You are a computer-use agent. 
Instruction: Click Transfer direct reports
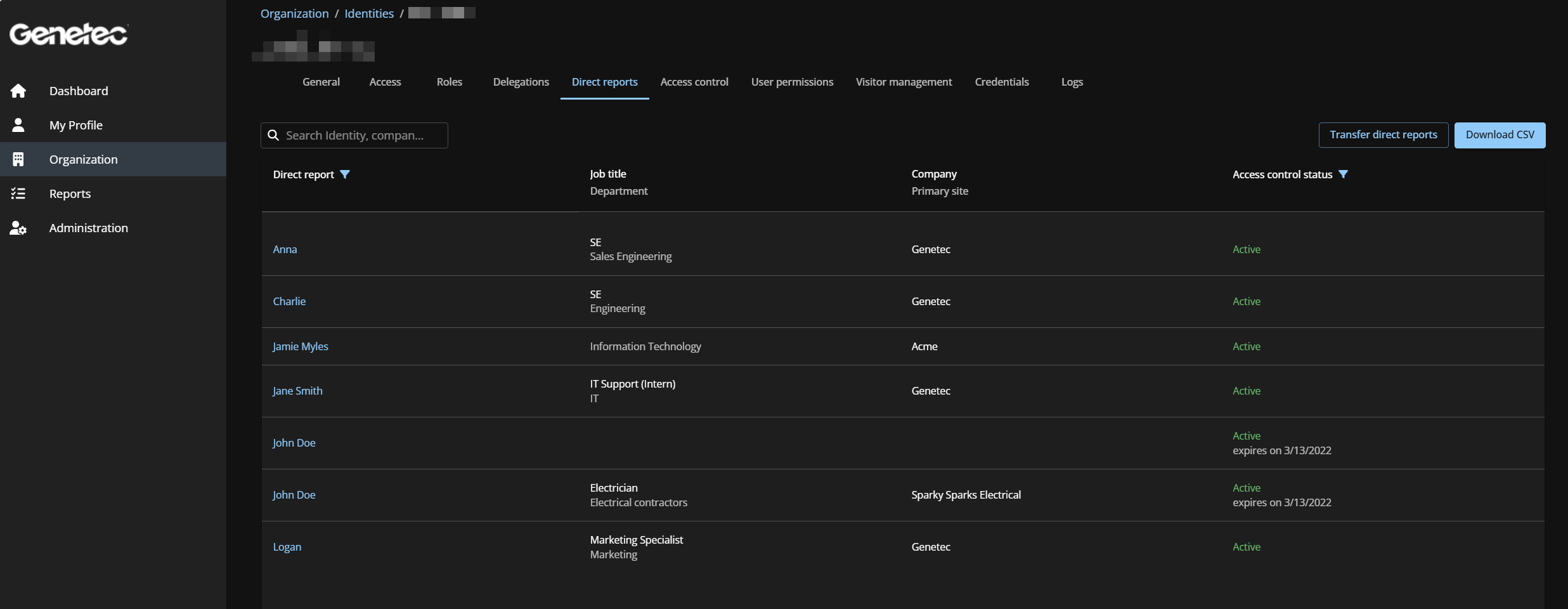[x=1383, y=134]
